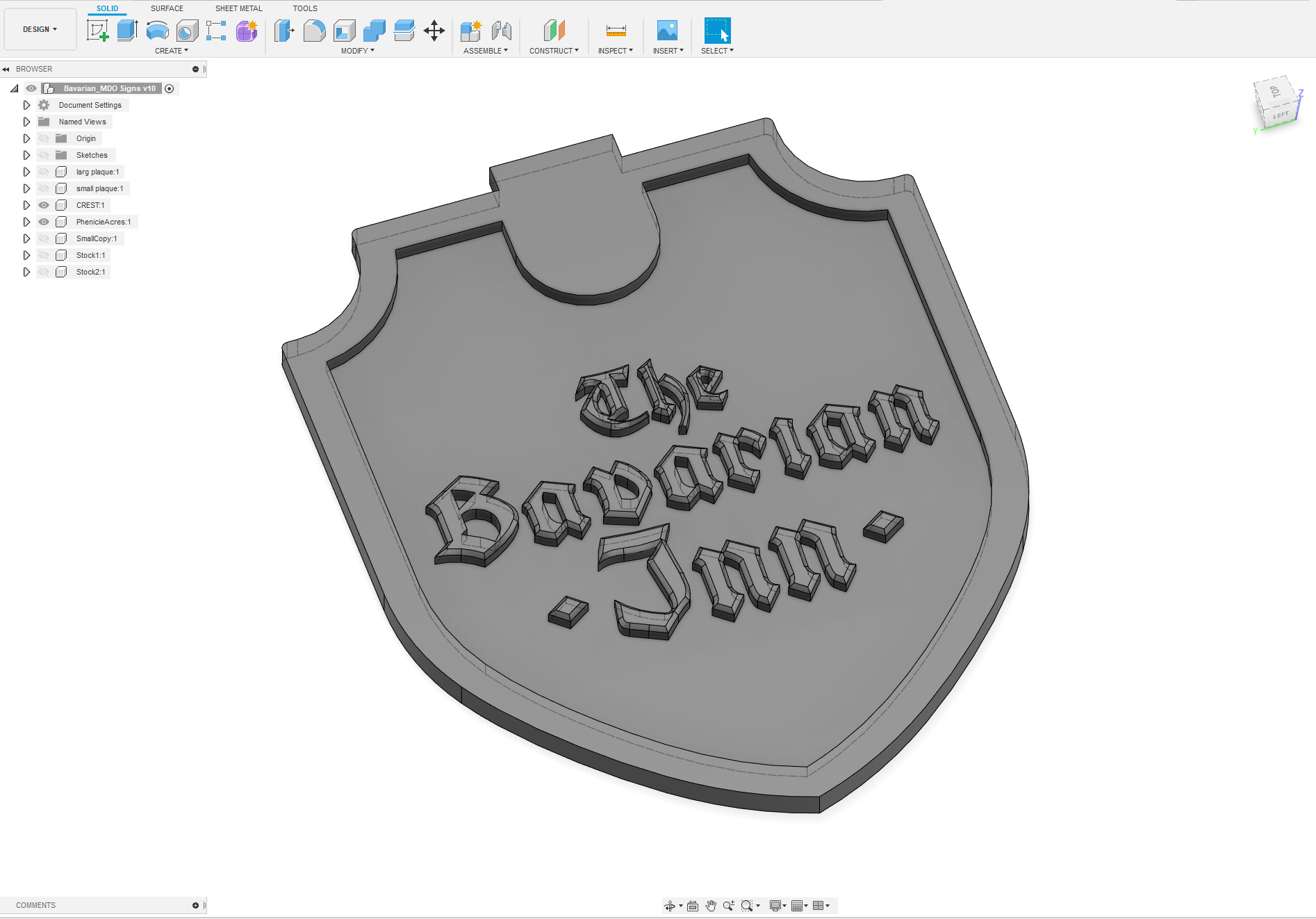This screenshot has height=919, width=1316.
Task: Select the Zoom window tool
Action: (728, 906)
